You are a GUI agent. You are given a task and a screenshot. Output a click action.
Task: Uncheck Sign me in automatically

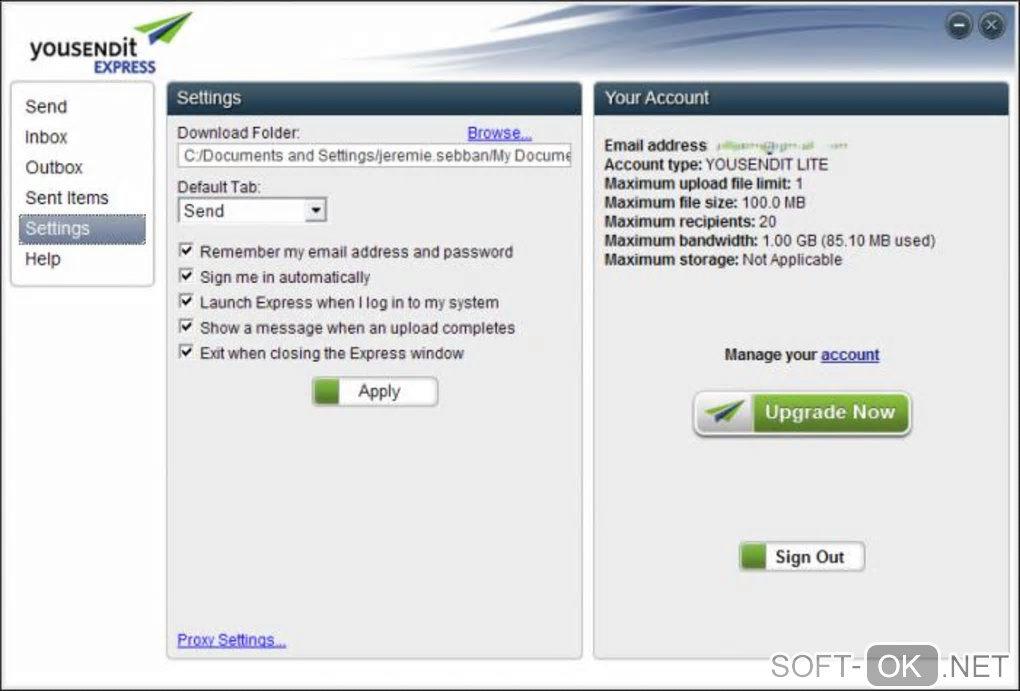(x=186, y=276)
